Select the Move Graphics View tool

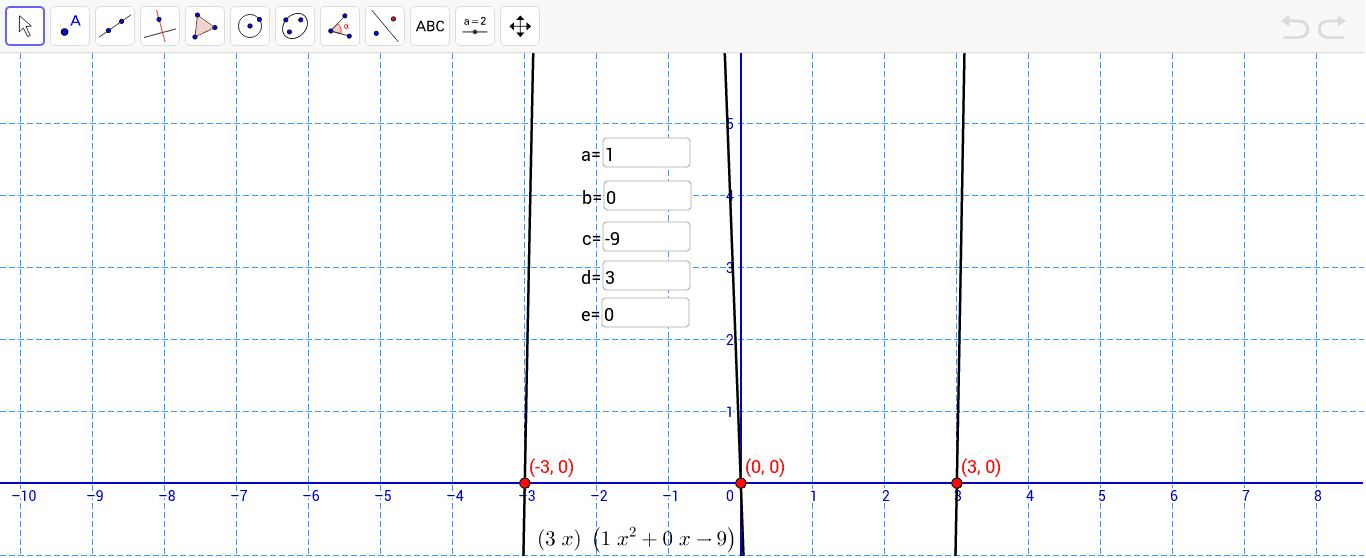520,26
